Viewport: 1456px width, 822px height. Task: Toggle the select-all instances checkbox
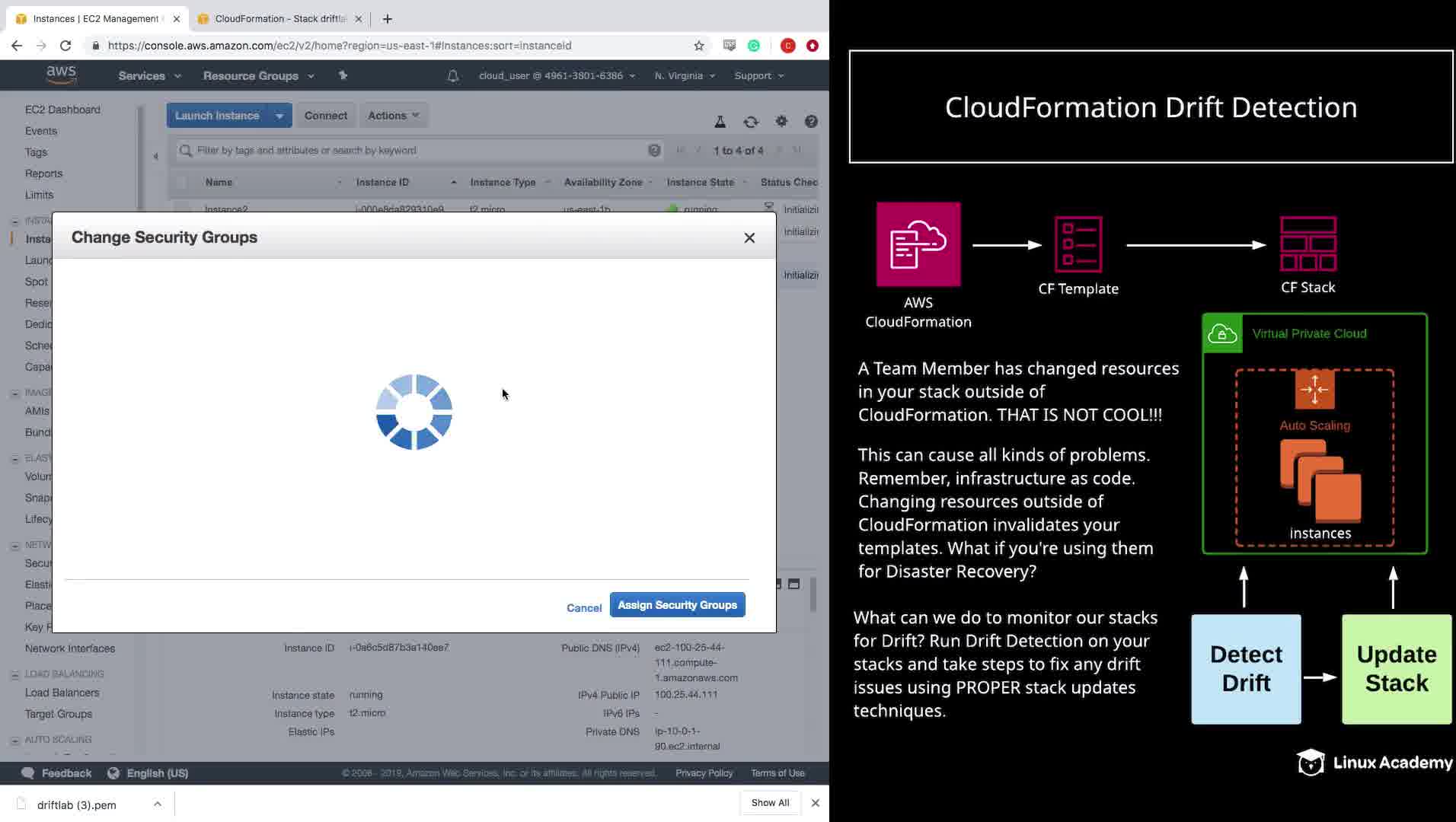pyautogui.click(x=181, y=183)
